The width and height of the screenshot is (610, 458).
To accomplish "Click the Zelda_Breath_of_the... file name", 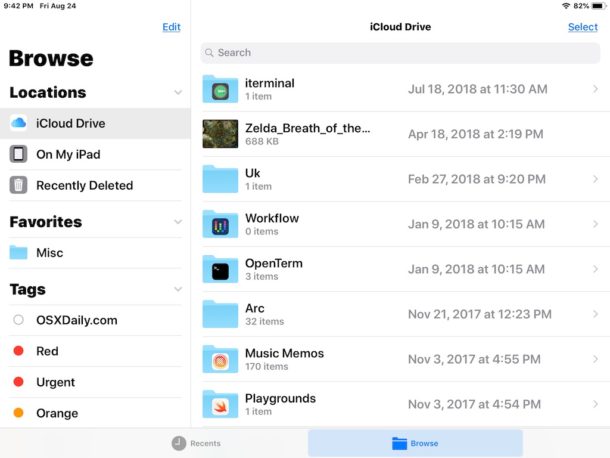I will 308,128.
